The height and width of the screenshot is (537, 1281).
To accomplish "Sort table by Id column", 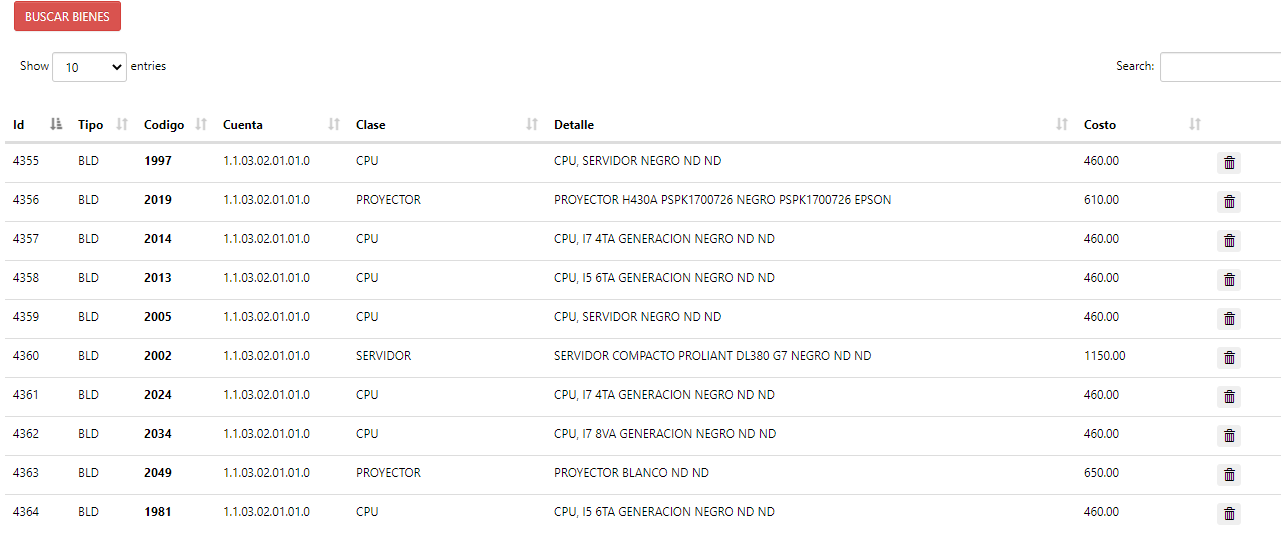I will pos(38,125).
